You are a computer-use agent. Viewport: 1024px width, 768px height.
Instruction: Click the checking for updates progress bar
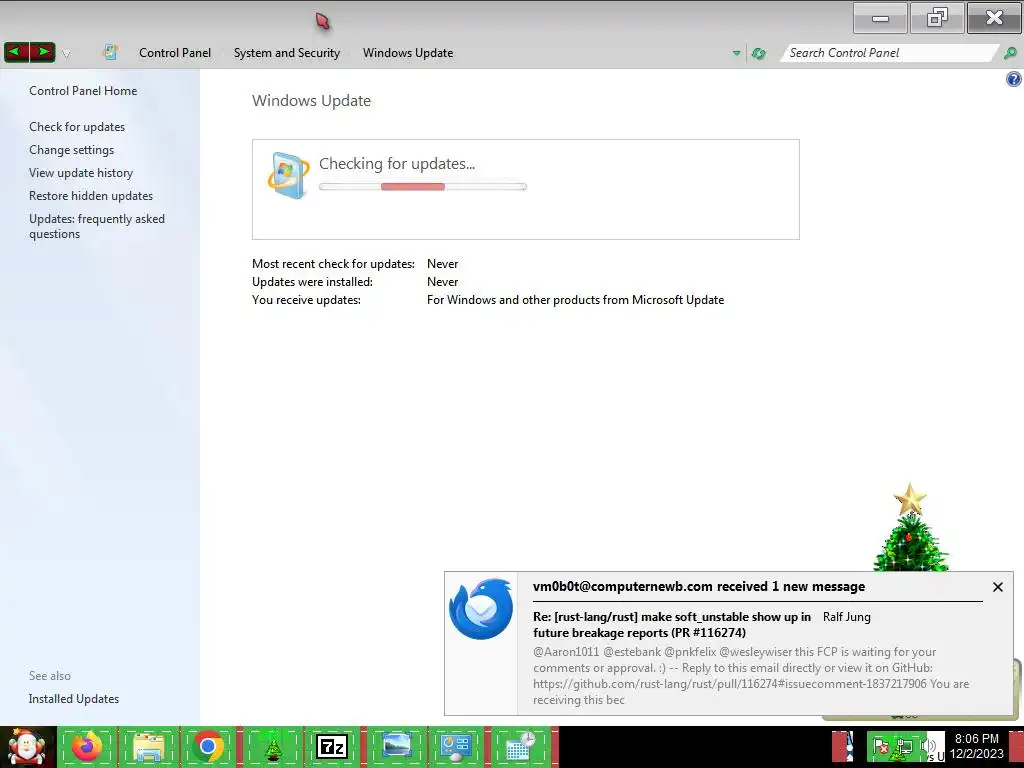[x=423, y=187]
